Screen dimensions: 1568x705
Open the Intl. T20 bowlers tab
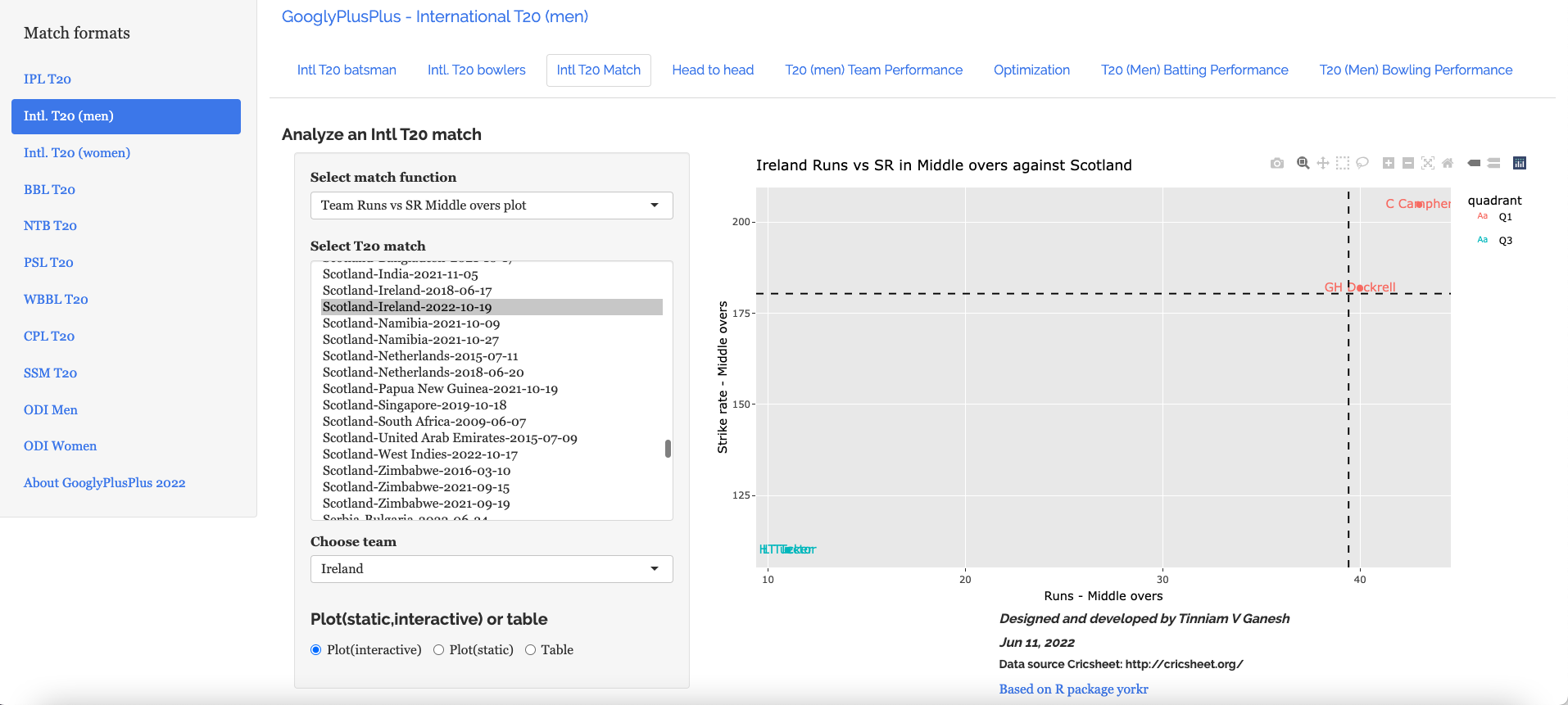click(476, 70)
